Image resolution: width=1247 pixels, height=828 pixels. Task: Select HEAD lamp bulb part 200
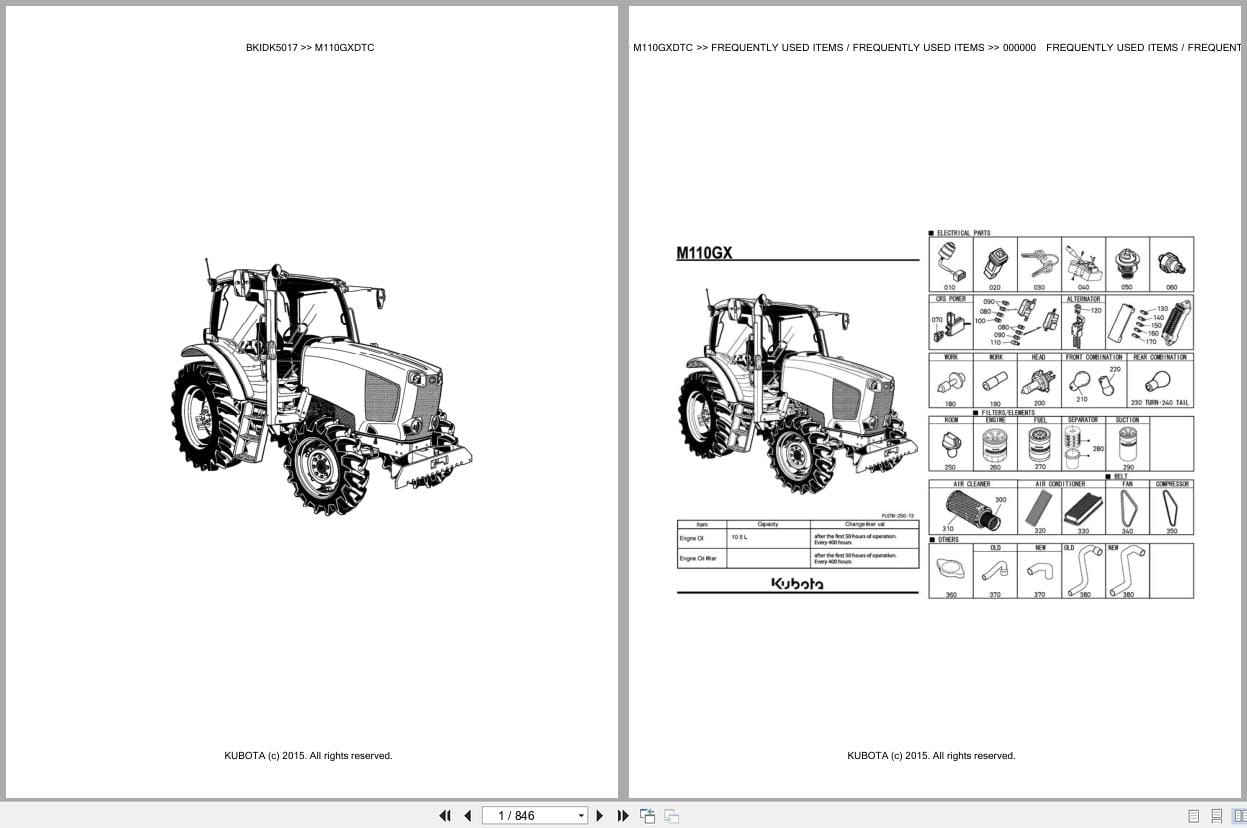1039,384
